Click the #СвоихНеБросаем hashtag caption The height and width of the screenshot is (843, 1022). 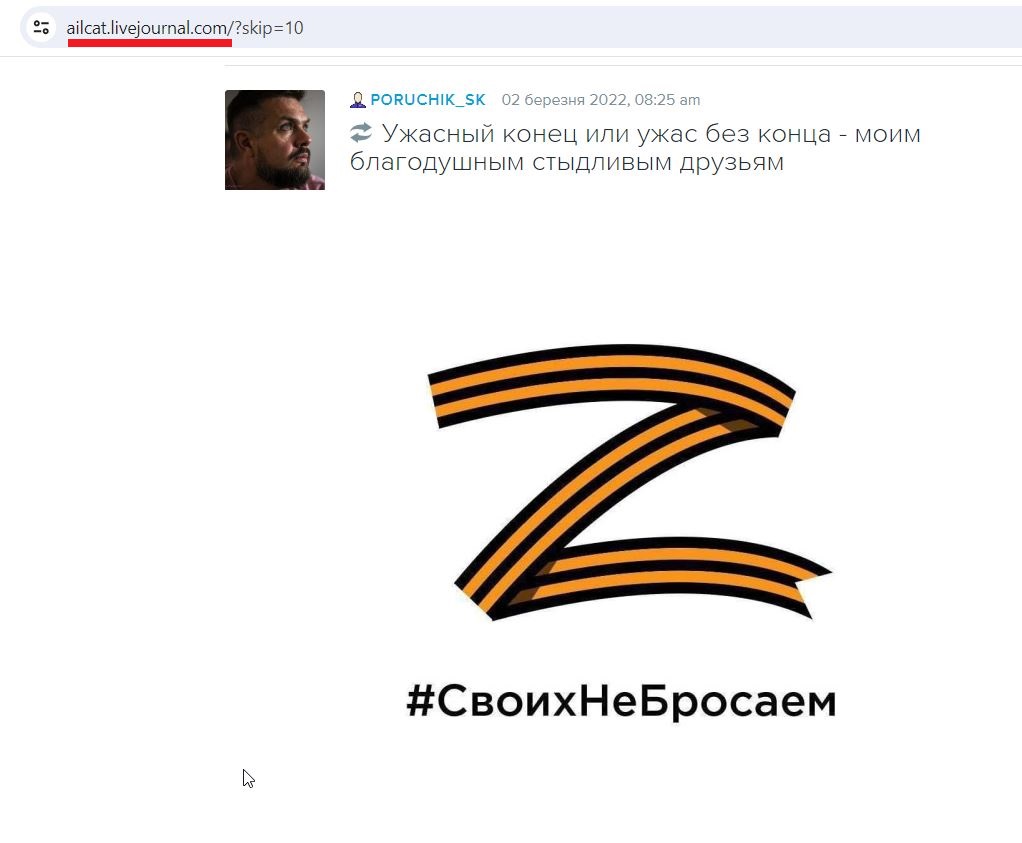pyautogui.click(x=620, y=701)
